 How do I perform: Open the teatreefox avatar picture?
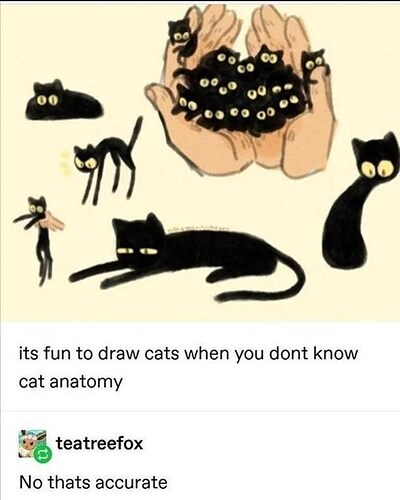[x=33, y=444]
